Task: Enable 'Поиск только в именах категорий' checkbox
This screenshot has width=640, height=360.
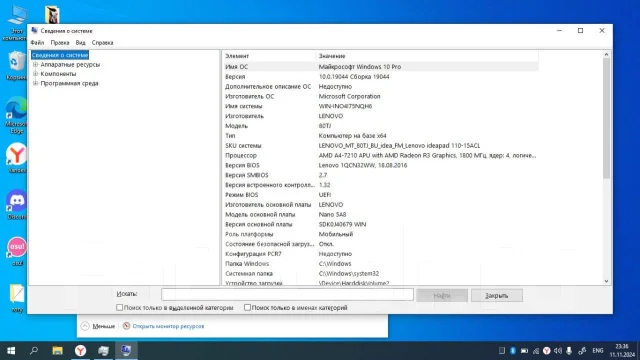Action: (247, 307)
